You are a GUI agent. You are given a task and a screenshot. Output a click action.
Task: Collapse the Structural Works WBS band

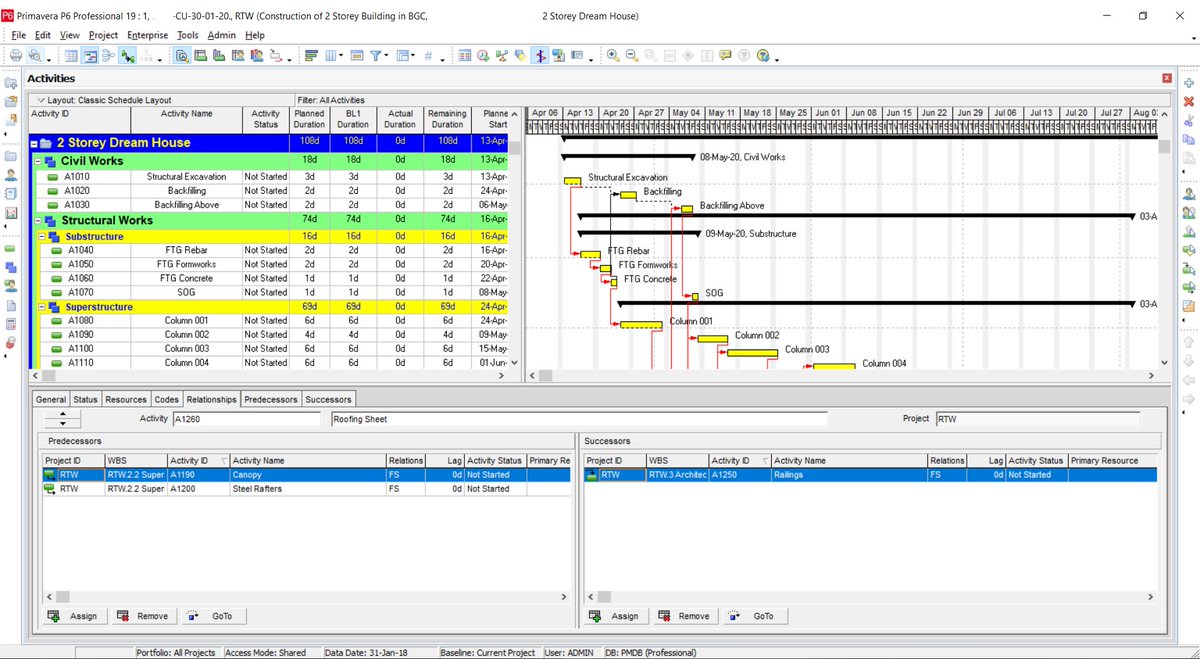36,220
